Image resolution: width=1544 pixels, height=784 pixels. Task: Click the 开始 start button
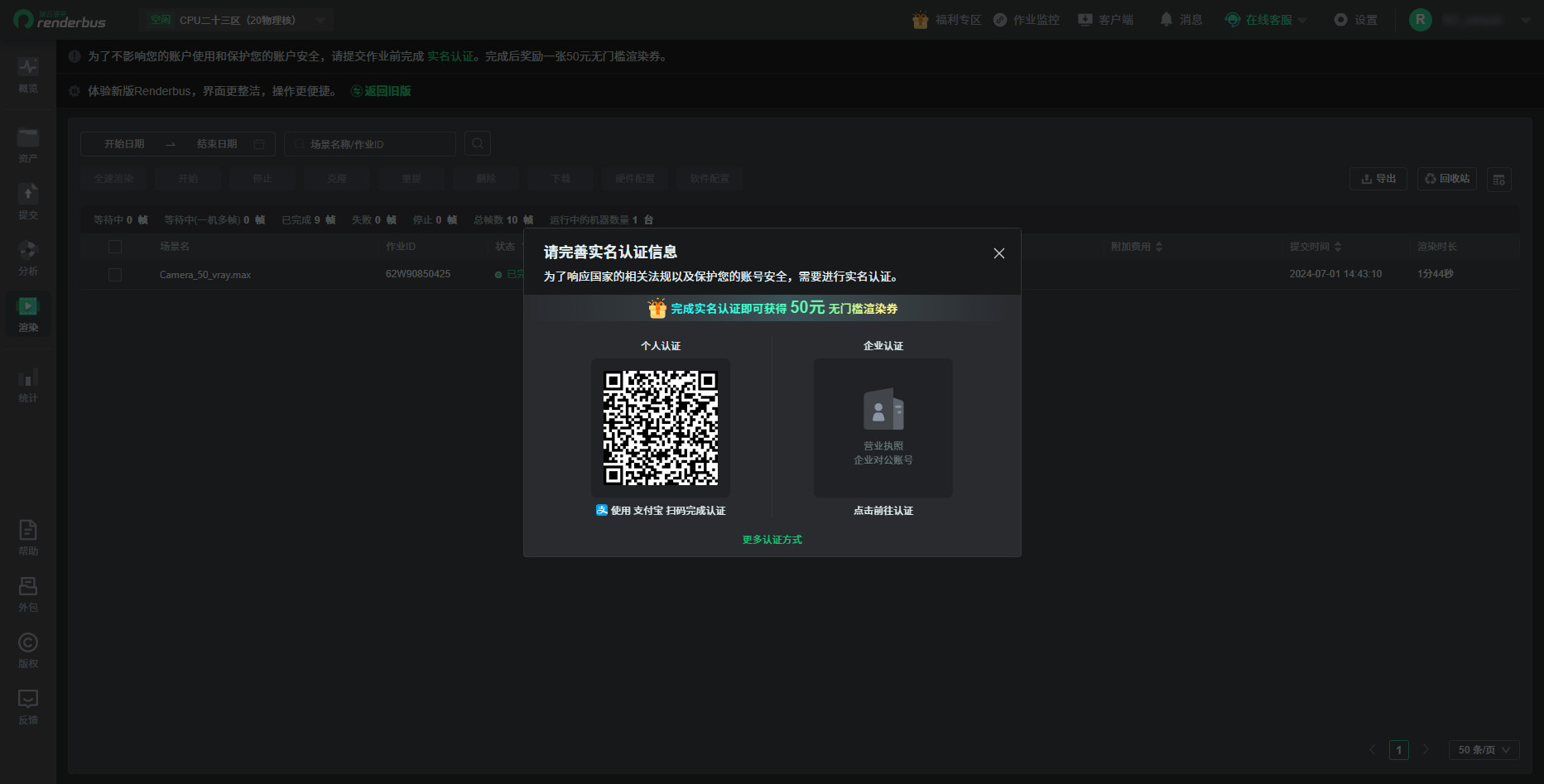point(188,179)
